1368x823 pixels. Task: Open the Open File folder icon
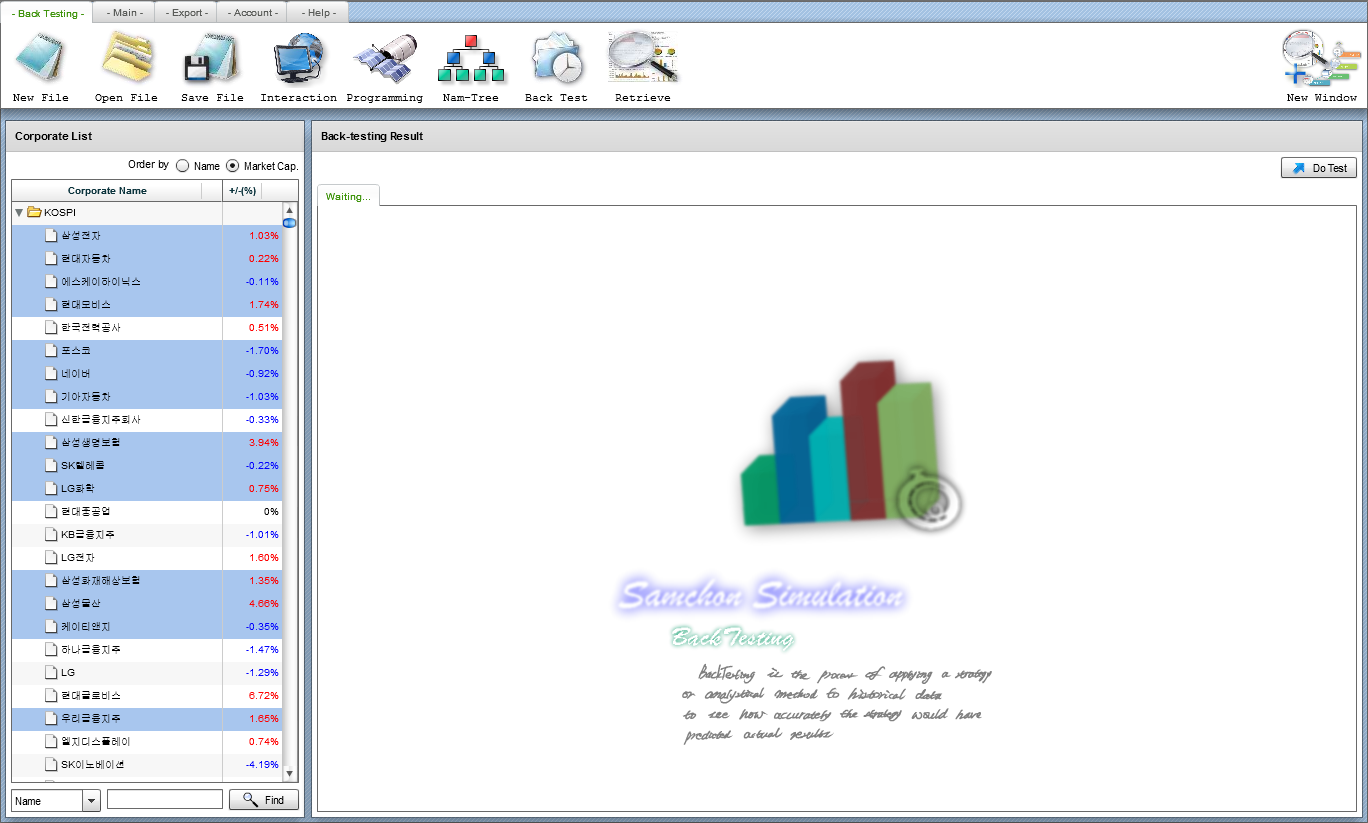126,58
